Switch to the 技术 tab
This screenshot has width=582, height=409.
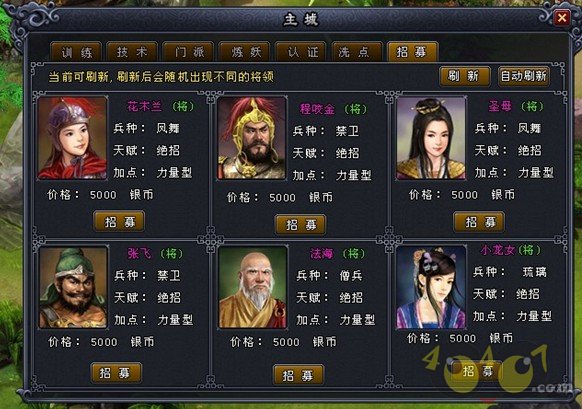pos(132,52)
